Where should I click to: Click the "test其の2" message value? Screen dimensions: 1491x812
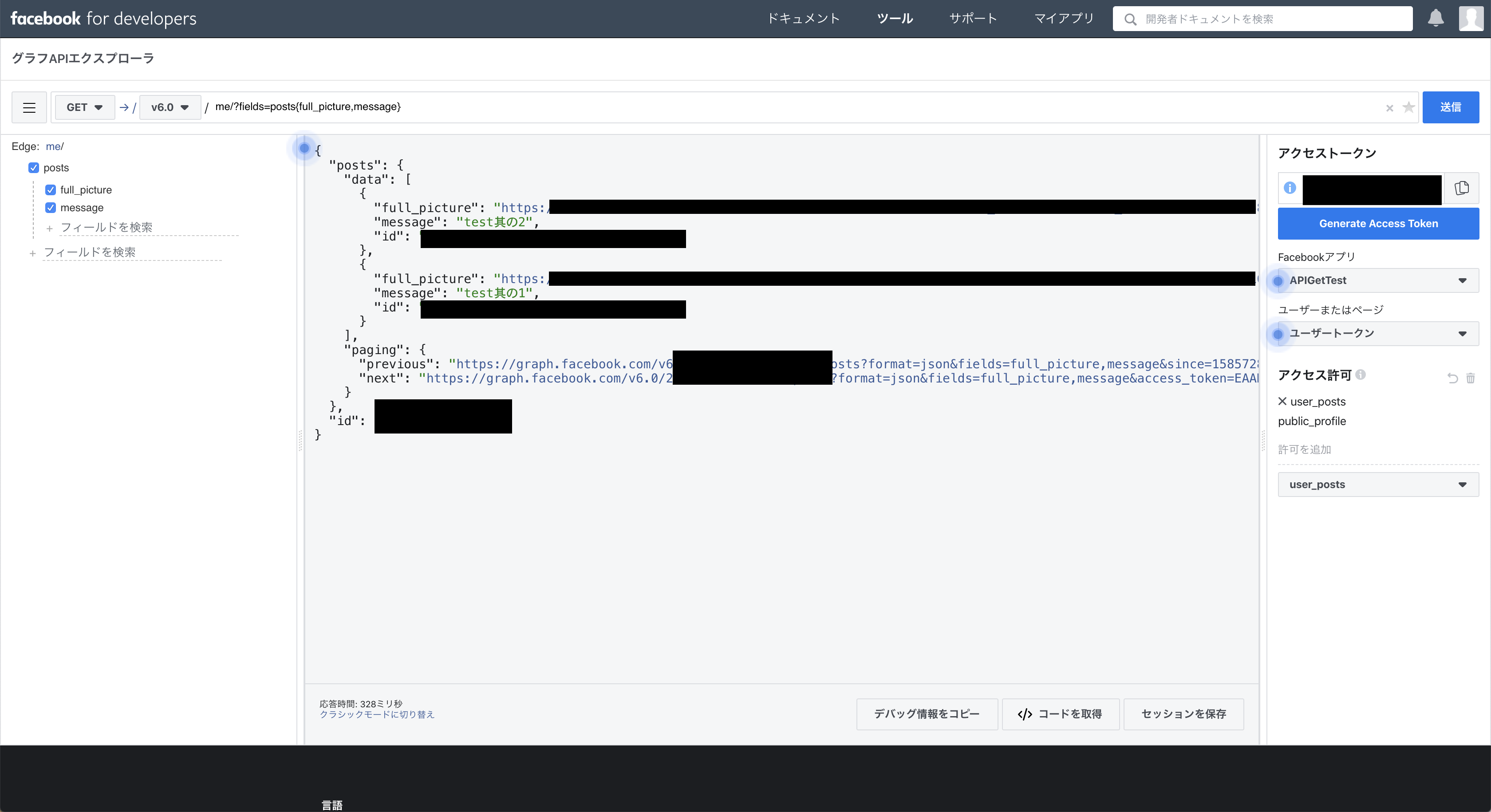point(494,222)
